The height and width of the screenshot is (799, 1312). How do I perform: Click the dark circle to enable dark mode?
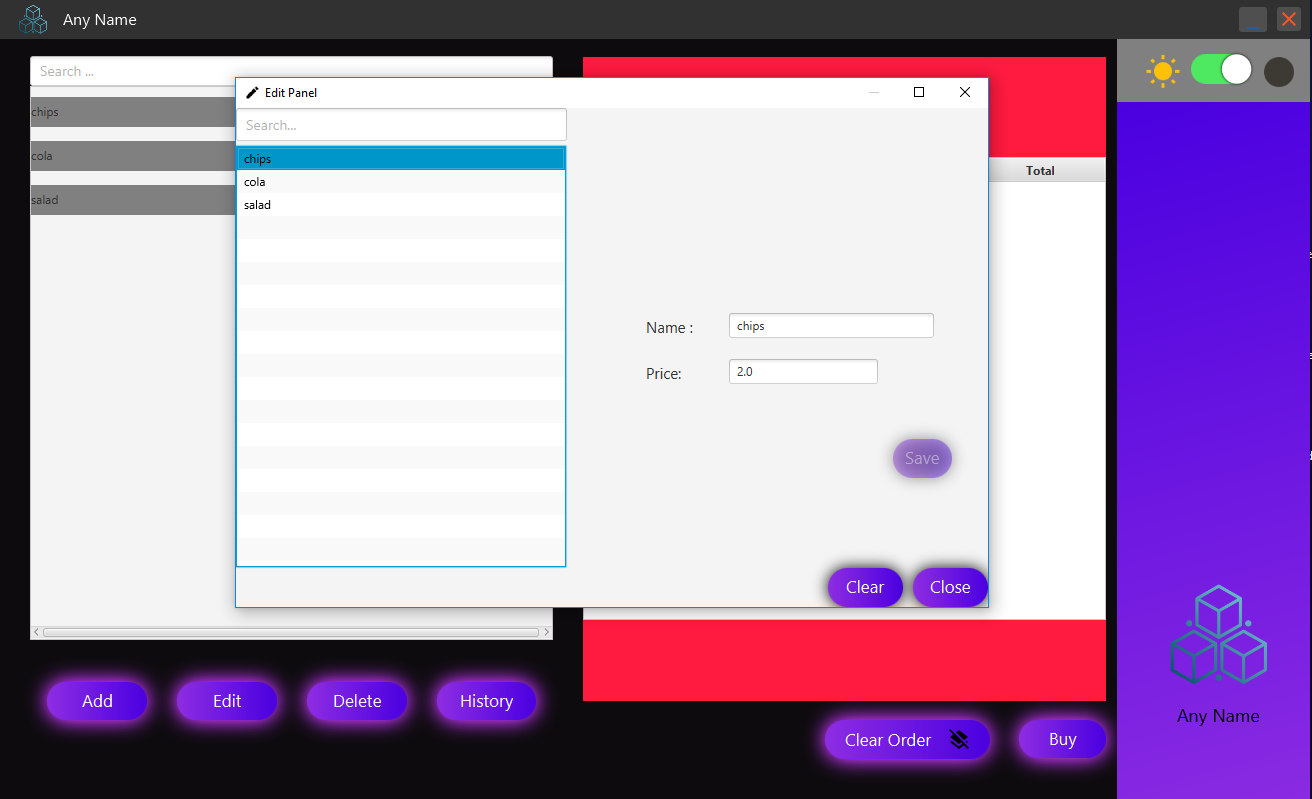(1278, 70)
